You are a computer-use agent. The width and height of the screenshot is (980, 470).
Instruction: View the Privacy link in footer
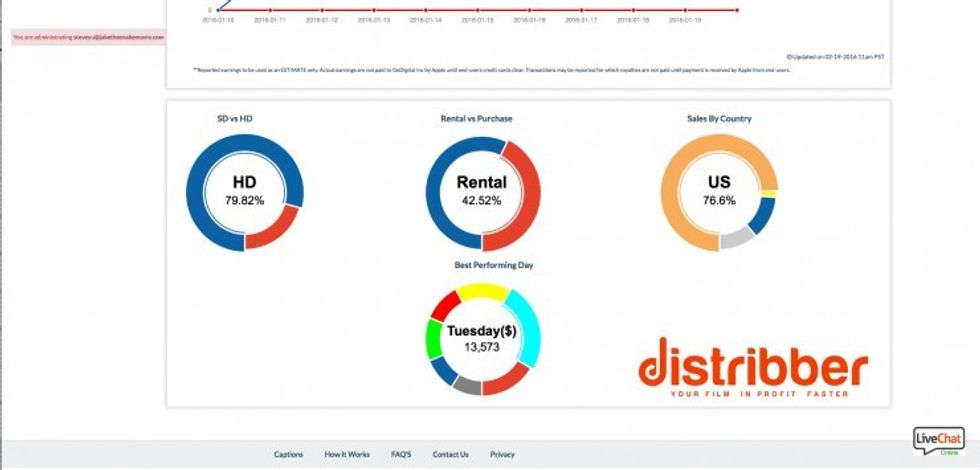tap(502, 454)
